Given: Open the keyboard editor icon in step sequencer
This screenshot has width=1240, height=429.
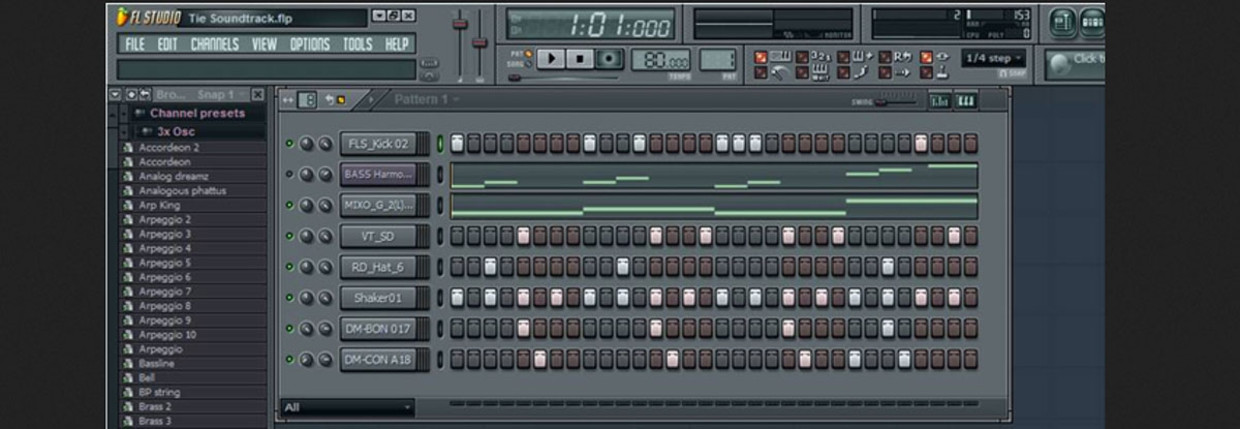Looking at the screenshot, I should 966,100.
